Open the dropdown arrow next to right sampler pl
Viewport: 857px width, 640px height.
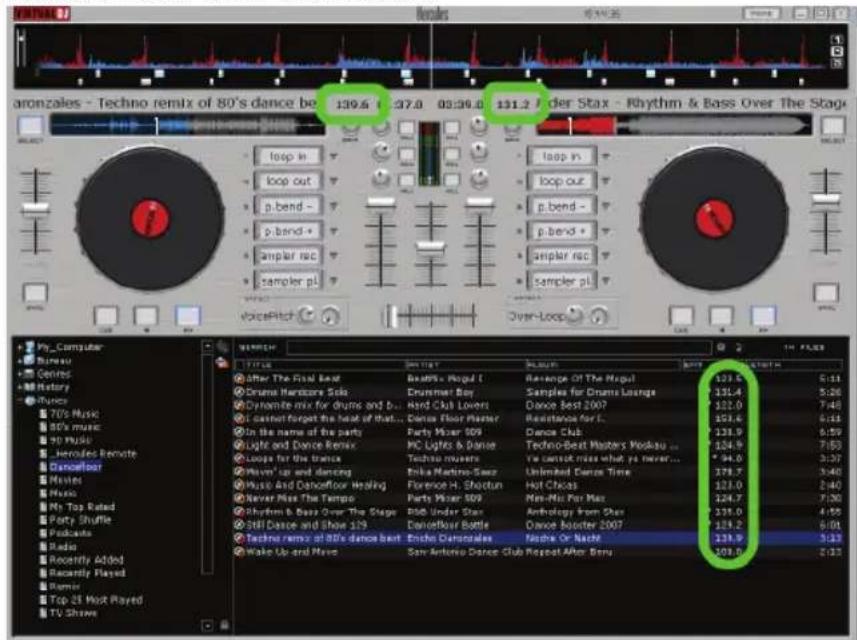click(606, 281)
